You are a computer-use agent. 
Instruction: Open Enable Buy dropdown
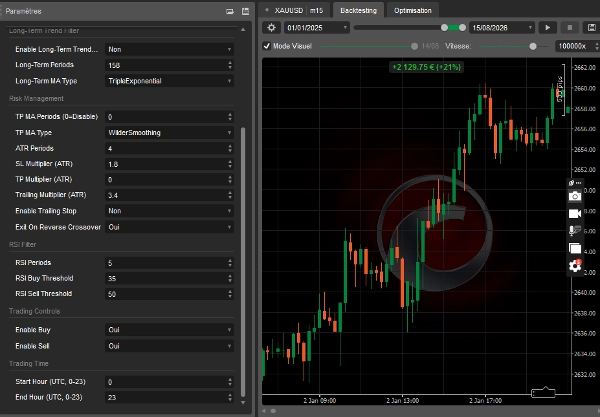coord(169,329)
